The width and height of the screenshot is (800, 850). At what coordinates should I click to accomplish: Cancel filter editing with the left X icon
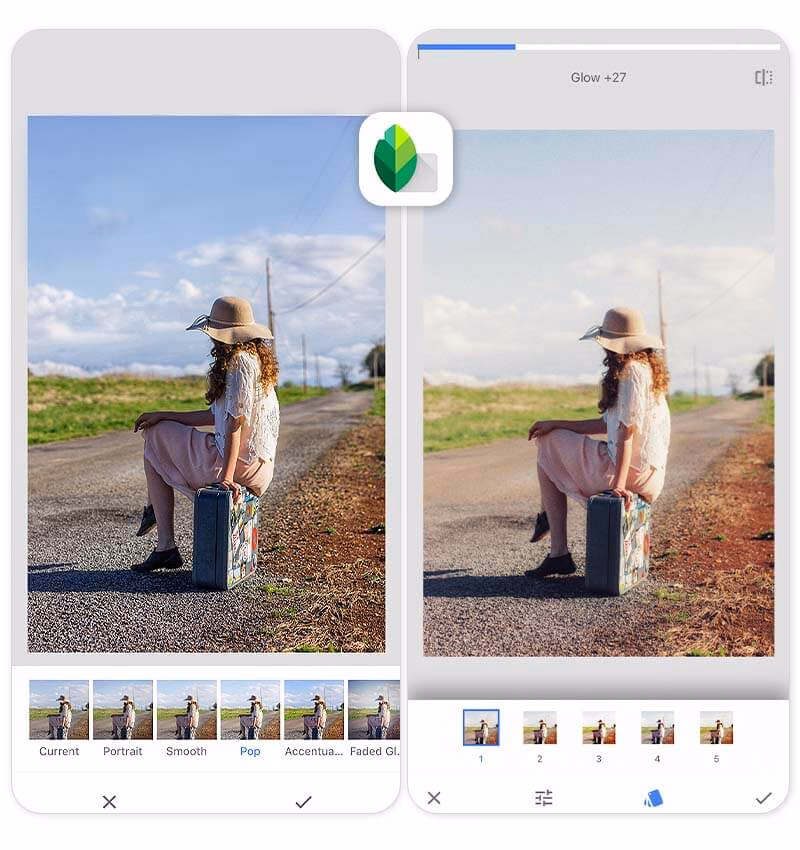point(108,801)
